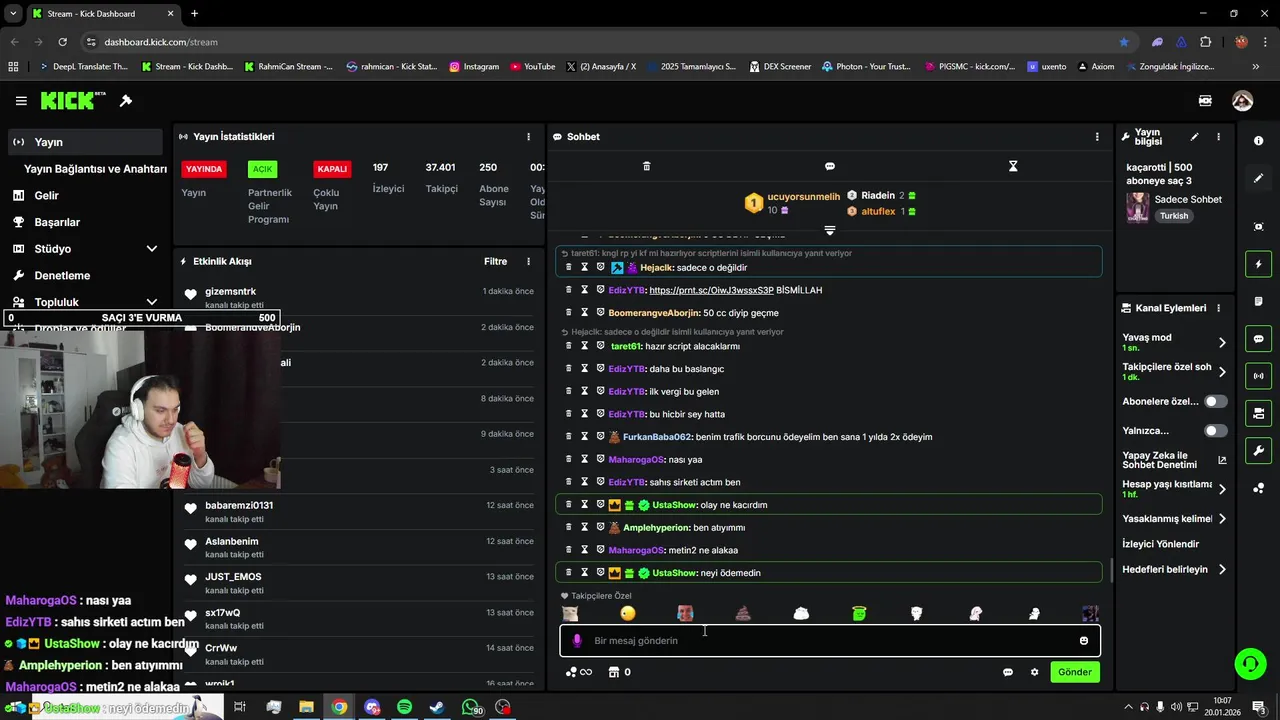Click the Turkish language tag
This screenshot has height=720, width=1280.
pyautogui.click(x=1174, y=216)
